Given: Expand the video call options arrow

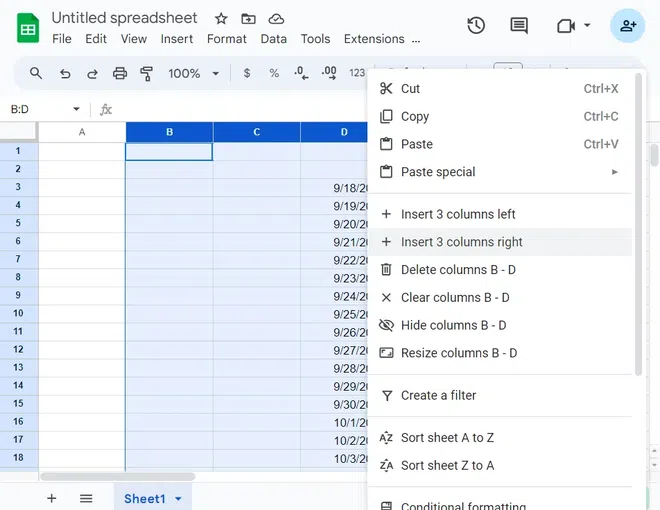Looking at the screenshot, I should (x=587, y=25).
